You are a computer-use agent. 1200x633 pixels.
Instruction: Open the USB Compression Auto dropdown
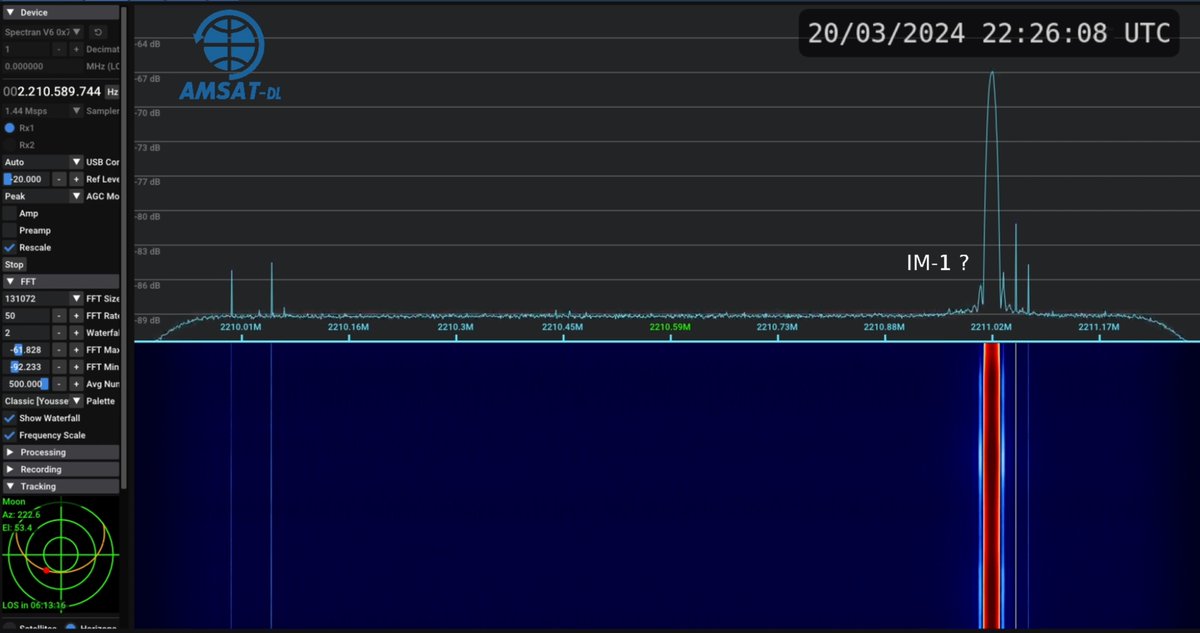point(43,162)
